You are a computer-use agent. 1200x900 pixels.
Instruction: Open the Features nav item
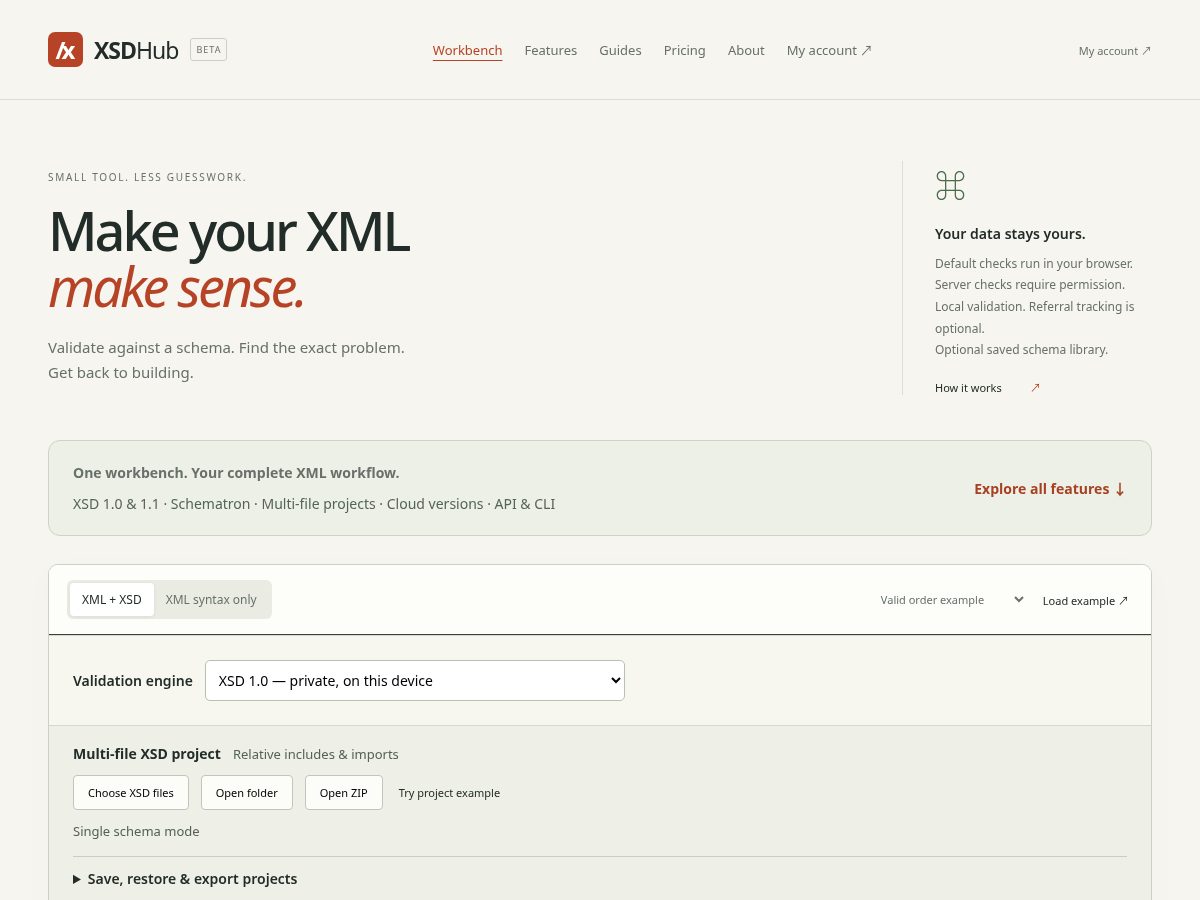(x=551, y=50)
